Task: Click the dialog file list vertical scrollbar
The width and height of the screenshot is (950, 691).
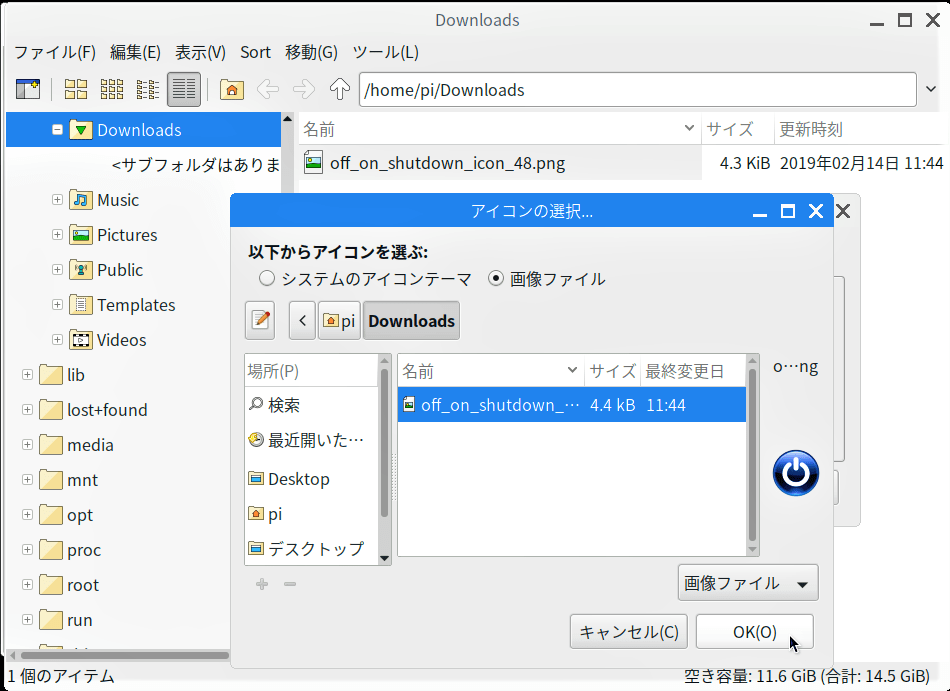Action: coord(752,454)
